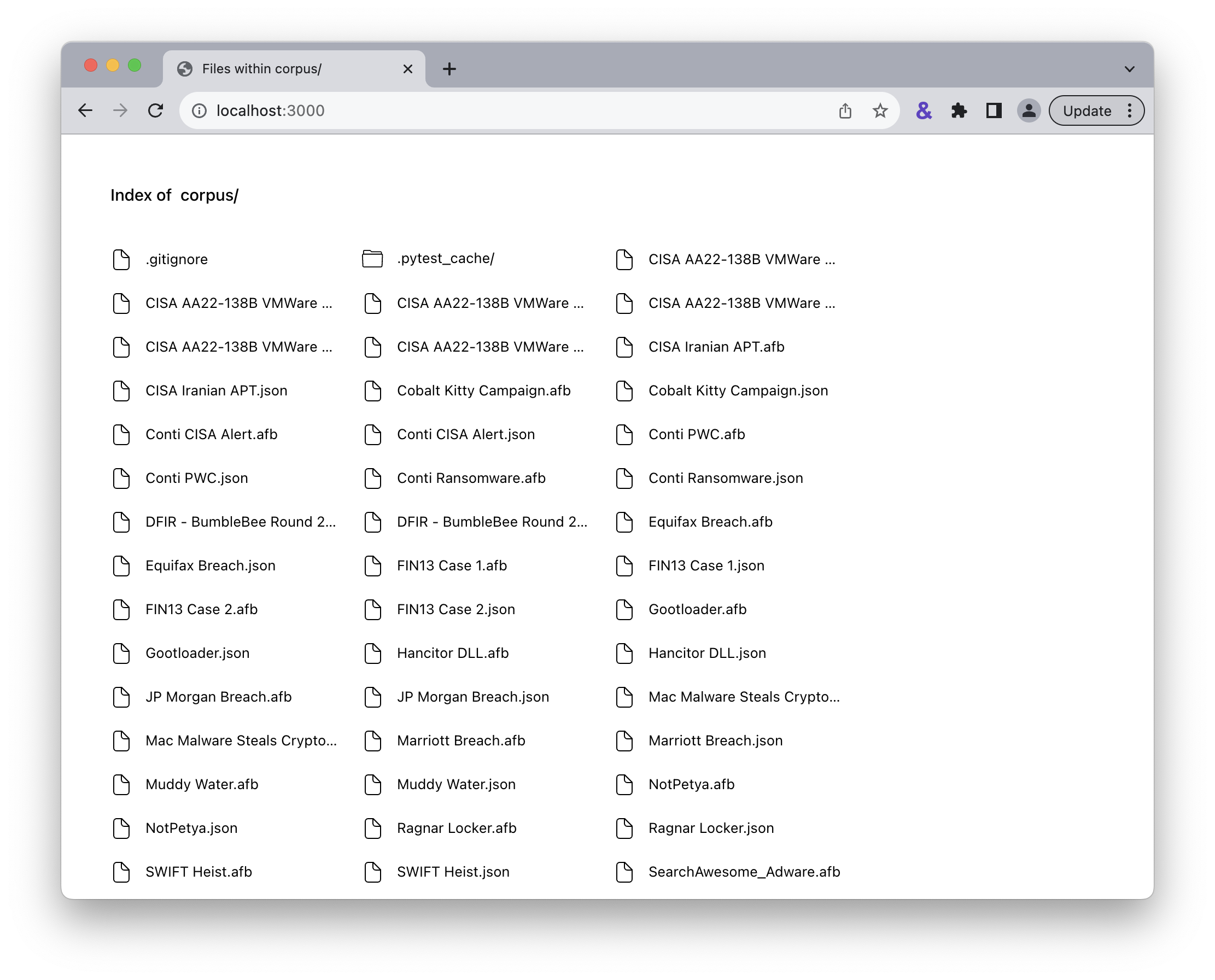Click the Update button
This screenshot has width=1215, height=980.
pyautogui.click(x=1087, y=110)
